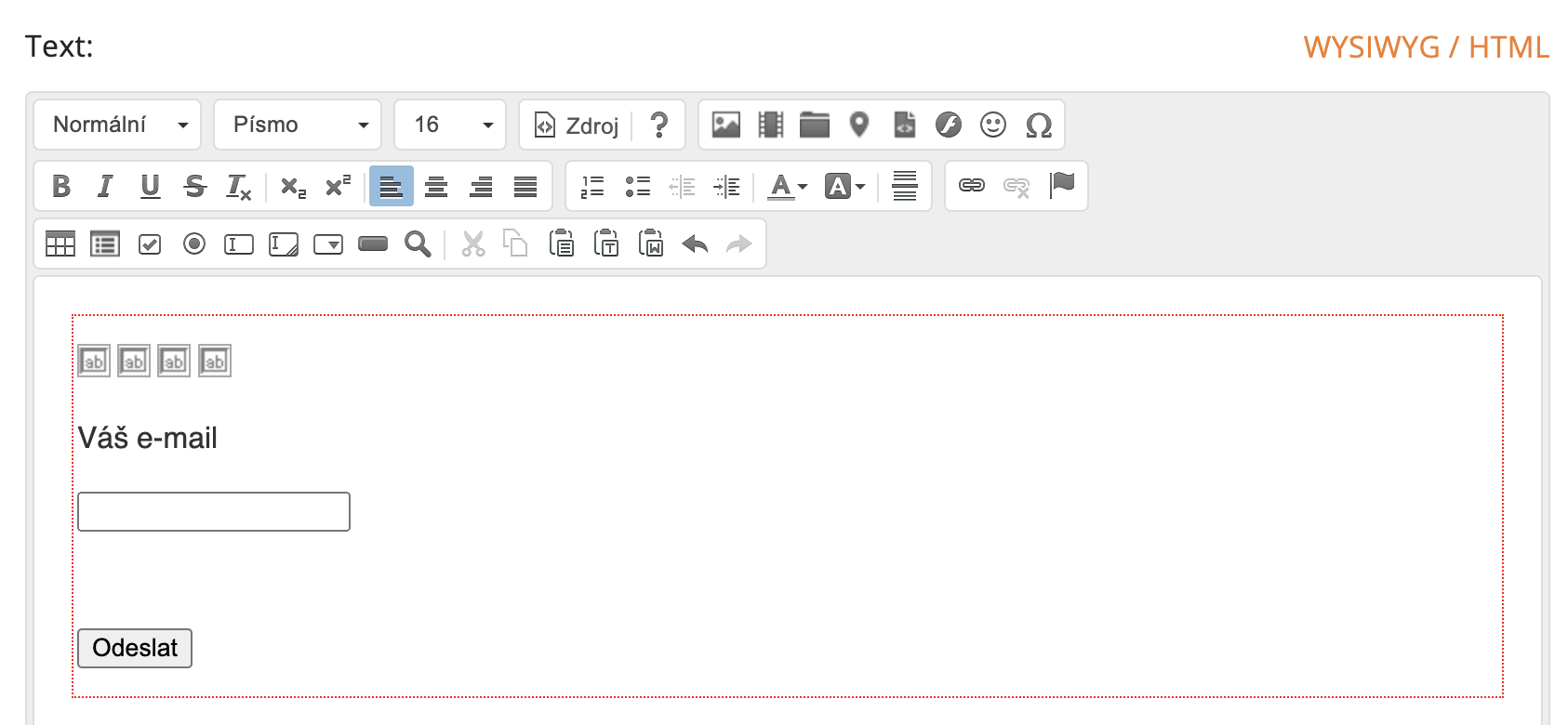Click into the Váš e-mail input field

click(214, 512)
